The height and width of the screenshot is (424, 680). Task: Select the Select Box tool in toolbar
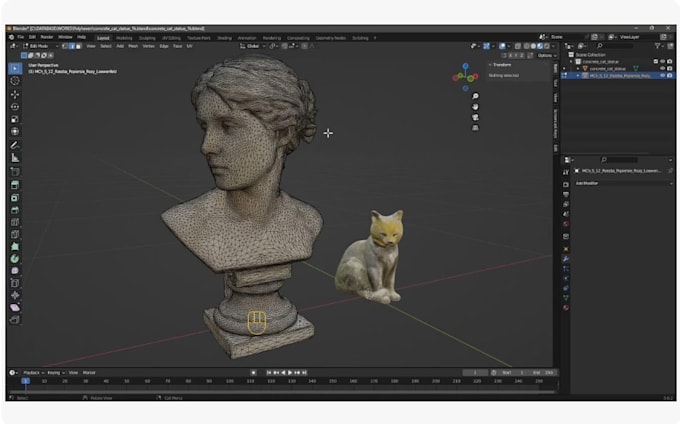15,68
